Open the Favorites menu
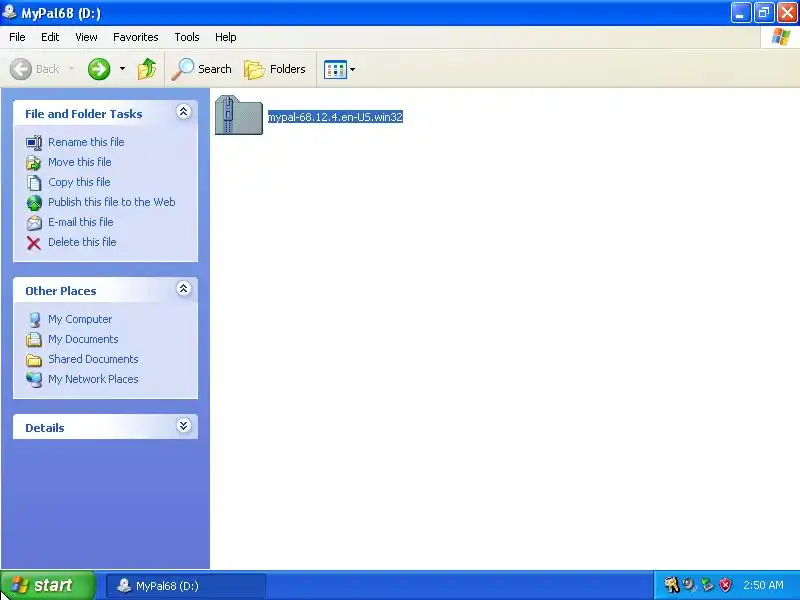The height and width of the screenshot is (600, 800). 136,37
